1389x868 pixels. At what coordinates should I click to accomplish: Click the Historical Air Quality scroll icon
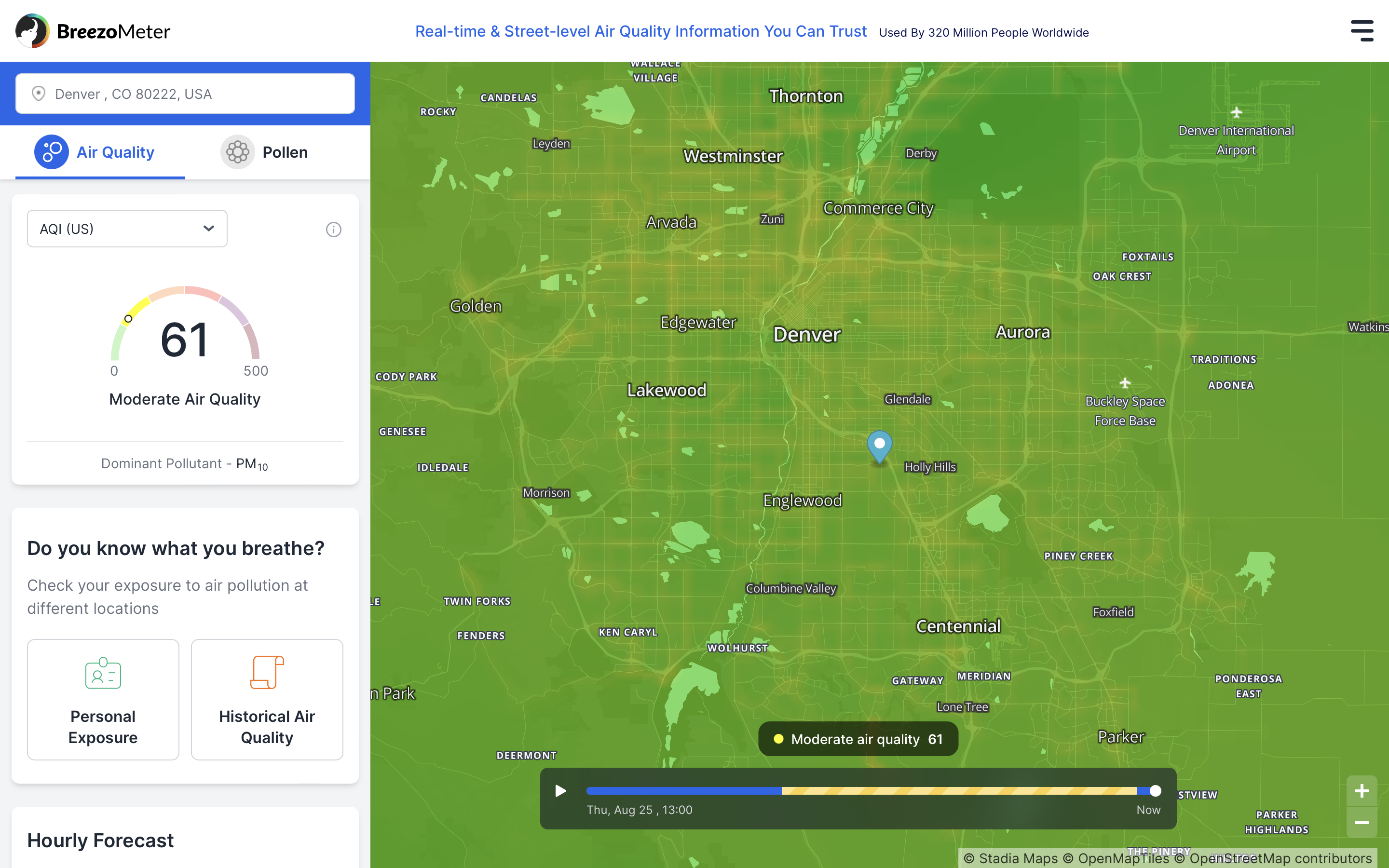pyautogui.click(x=267, y=672)
